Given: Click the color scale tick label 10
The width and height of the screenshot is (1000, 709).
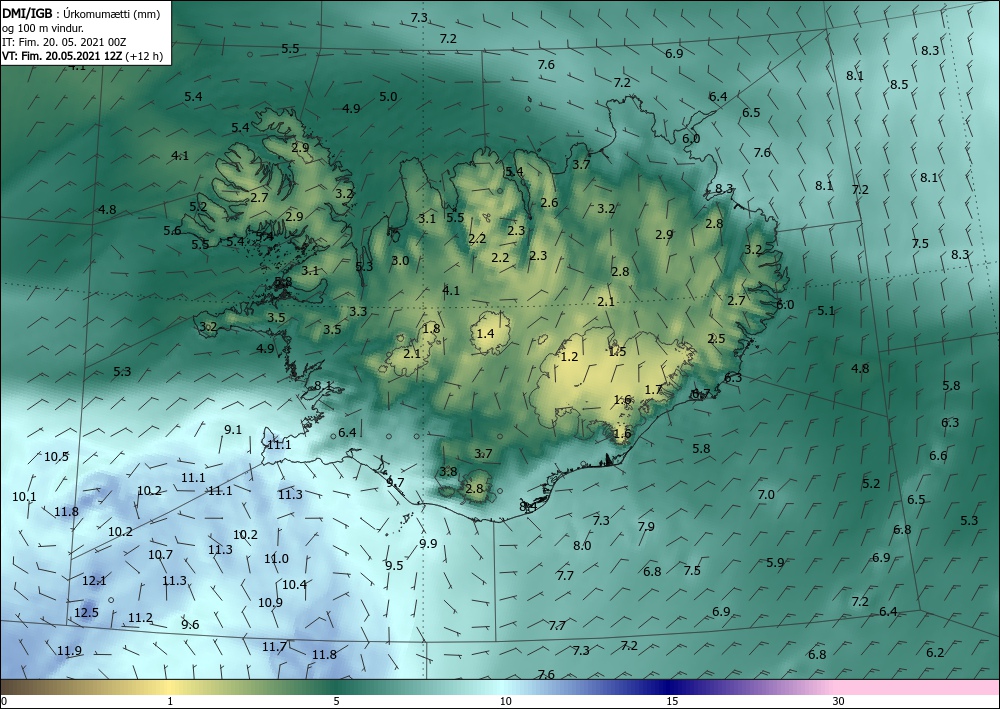Looking at the screenshot, I should [506, 701].
